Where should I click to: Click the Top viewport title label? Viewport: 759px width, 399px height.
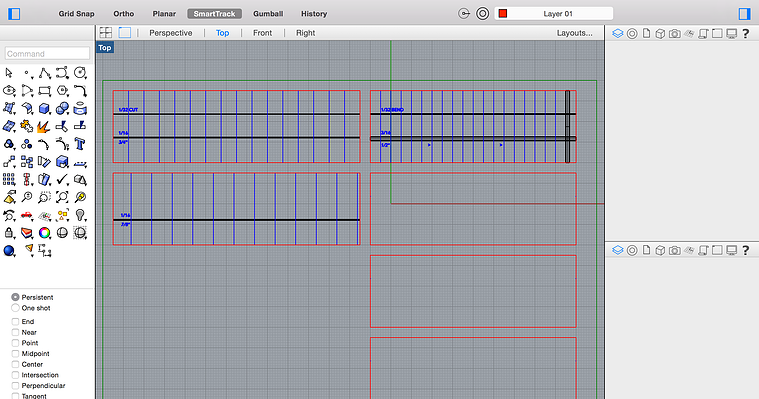(x=105, y=47)
